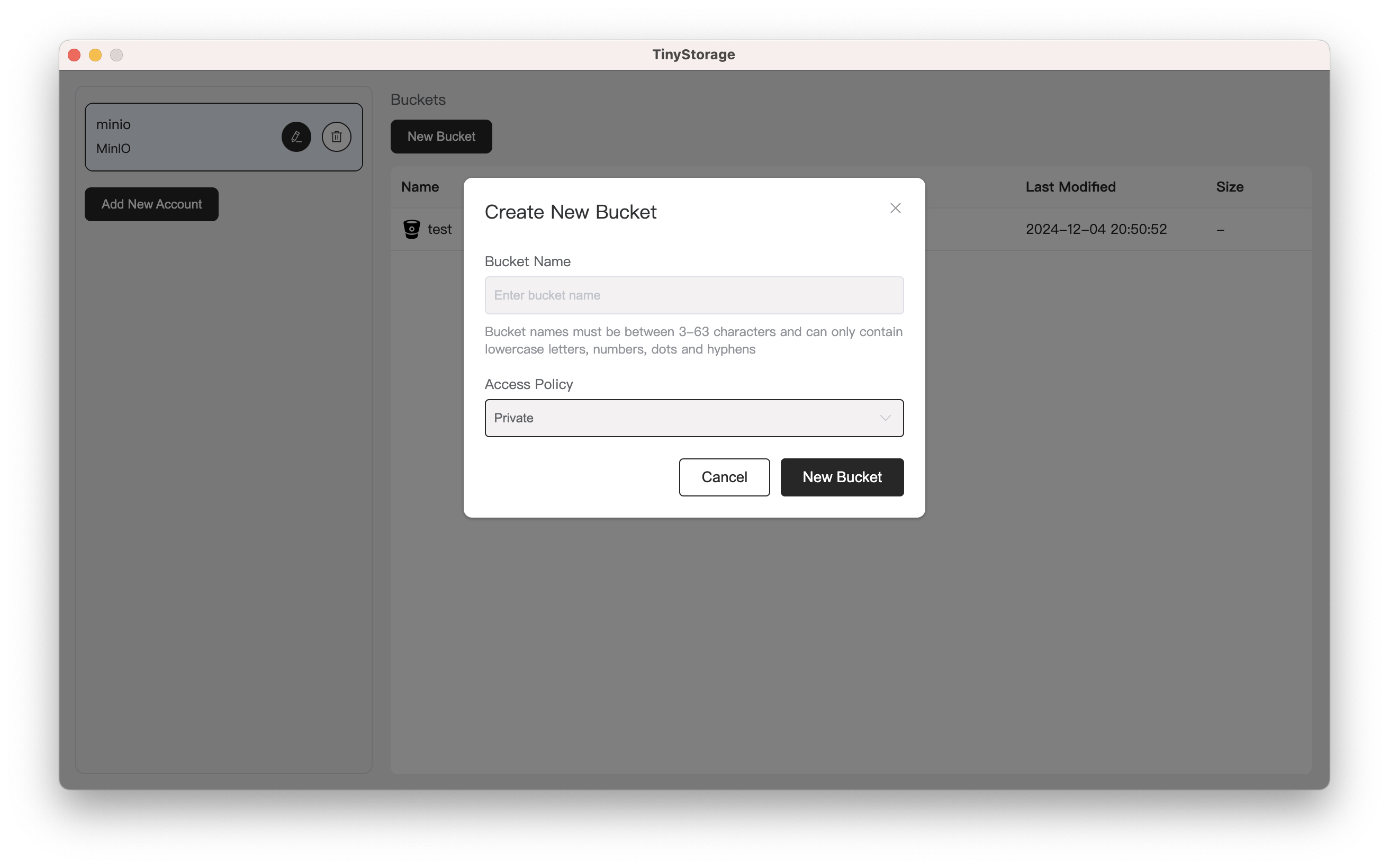Open the Access Policy dropdown showing Private
Viewport: 1389px width, 868px height.
pos(693,418)
